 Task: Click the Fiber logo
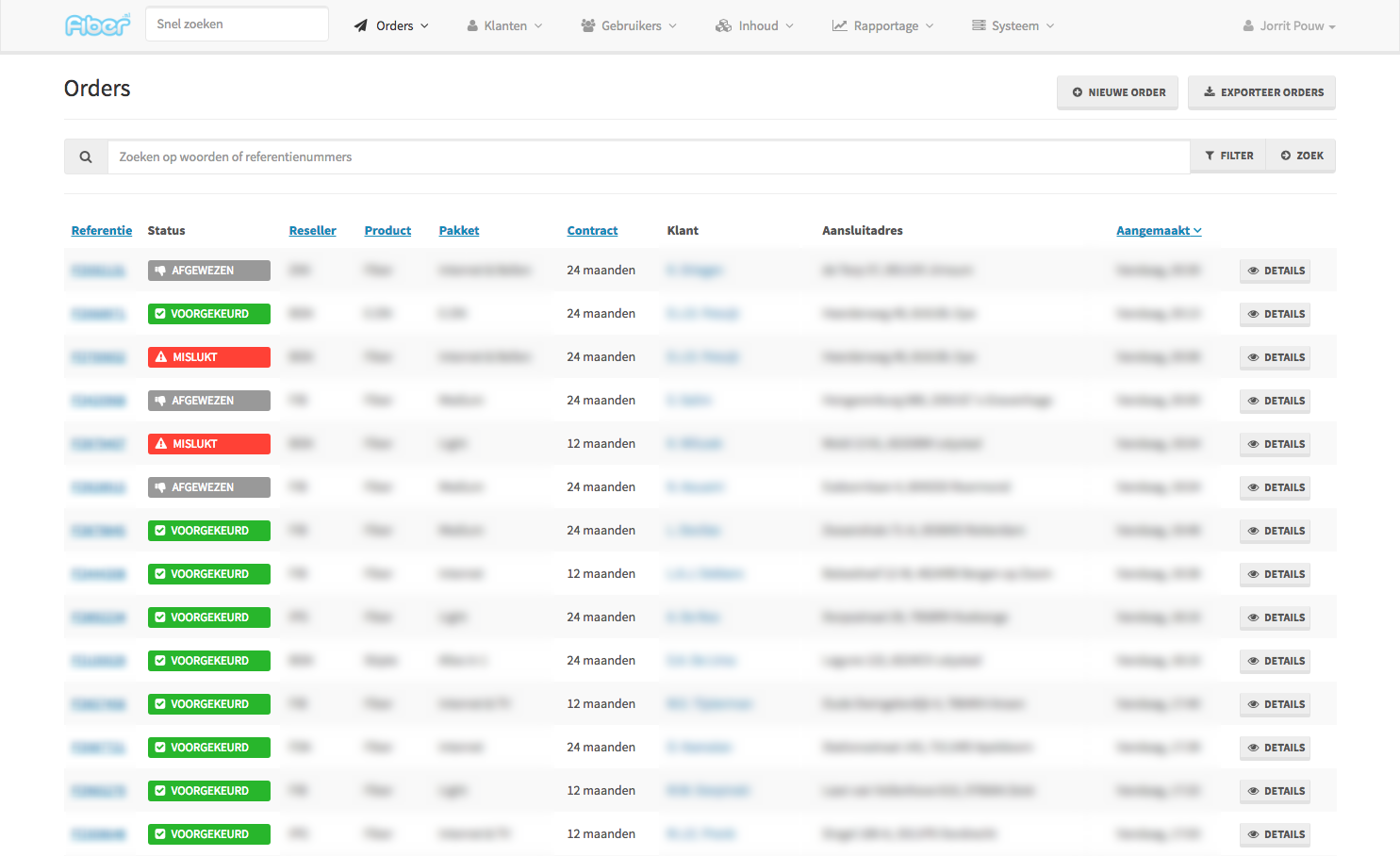click(x=97, y=25)
